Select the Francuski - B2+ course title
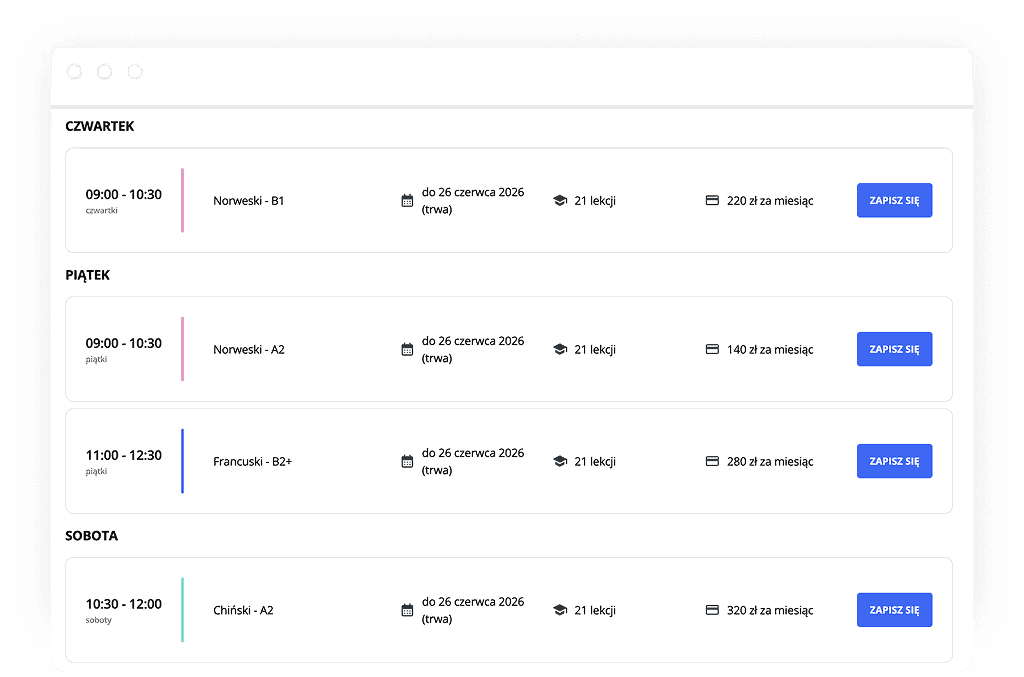 (252, 462)
